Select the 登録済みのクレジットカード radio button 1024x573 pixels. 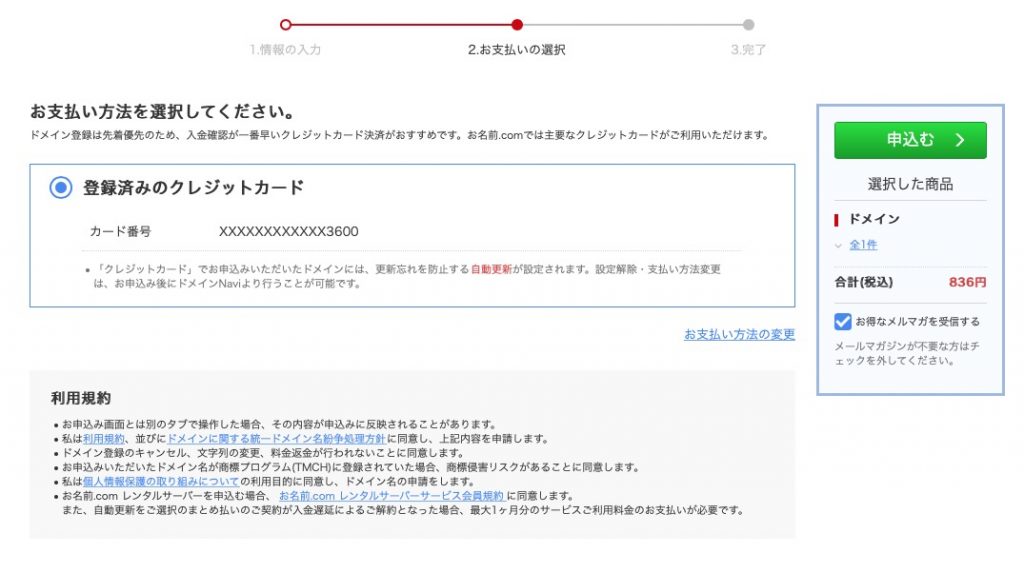pyautogui.click(x=61, y=188)
